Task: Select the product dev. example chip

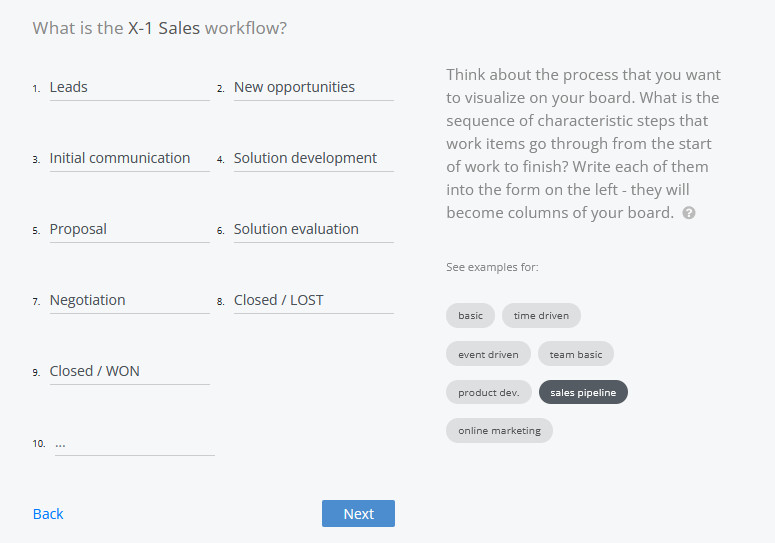Action: 489,392
